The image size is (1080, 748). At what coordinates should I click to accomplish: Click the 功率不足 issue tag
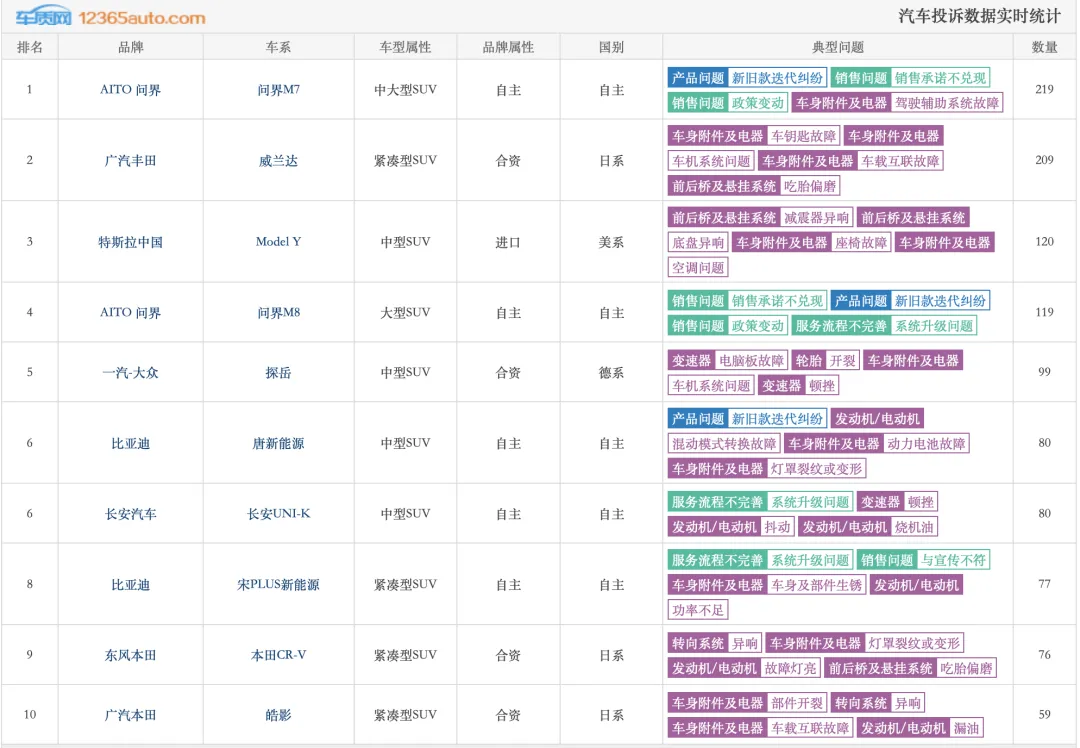coord(698,610)
